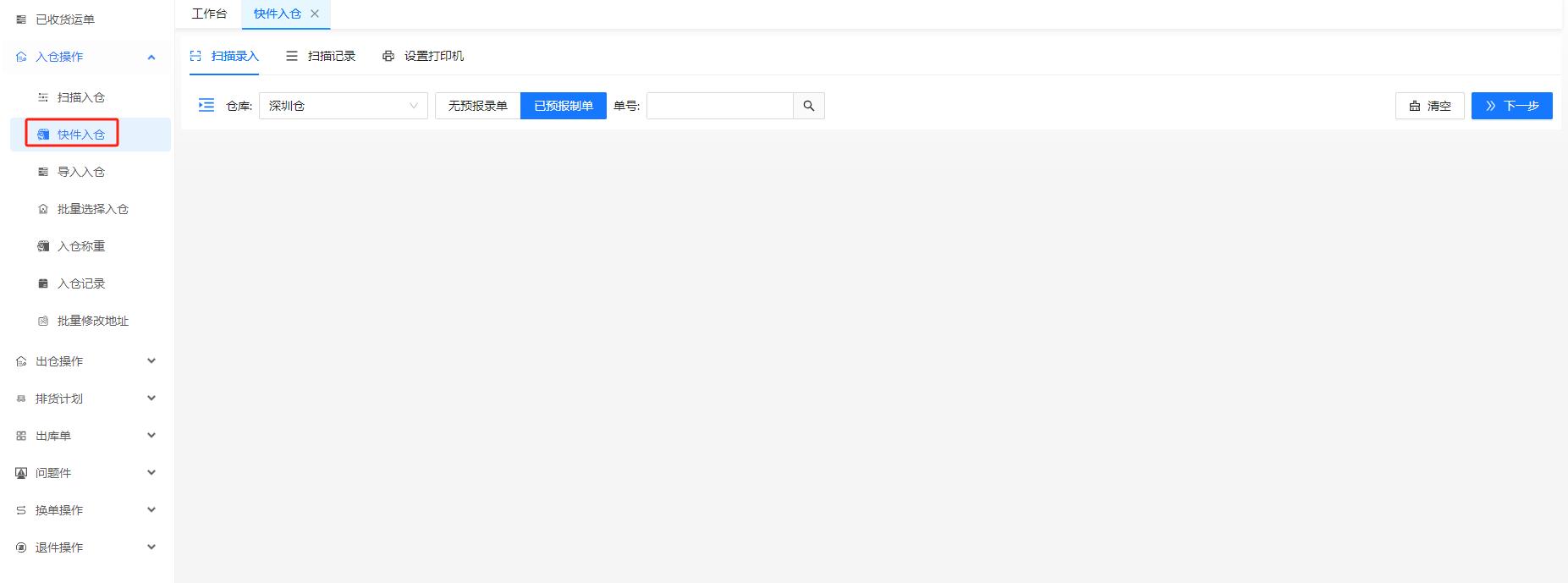This screenshot has width=1568, height=583.
Task: Click the search magnifier icon beside 单号 field
Action: [808, 106]
